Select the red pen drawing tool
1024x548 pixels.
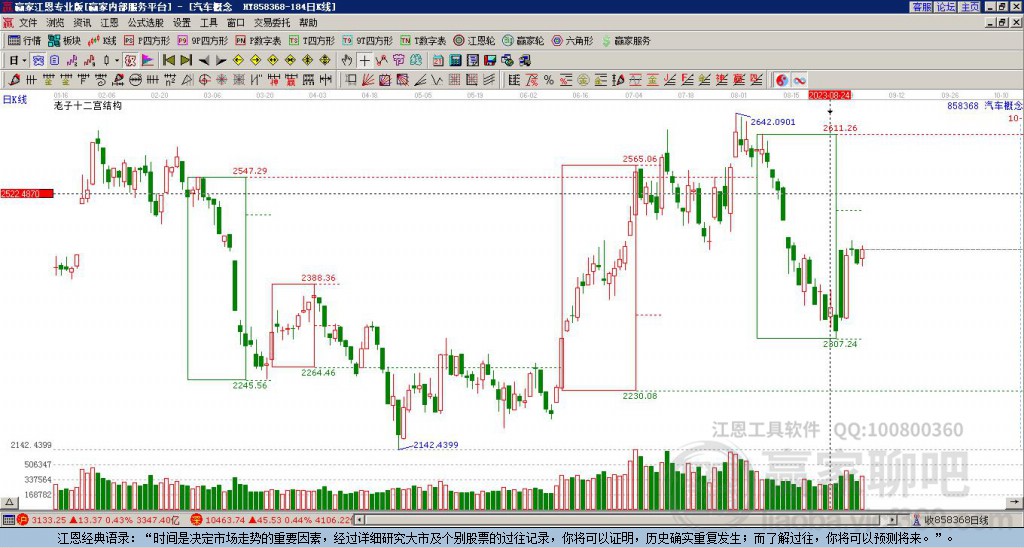[x=14, y=80]
